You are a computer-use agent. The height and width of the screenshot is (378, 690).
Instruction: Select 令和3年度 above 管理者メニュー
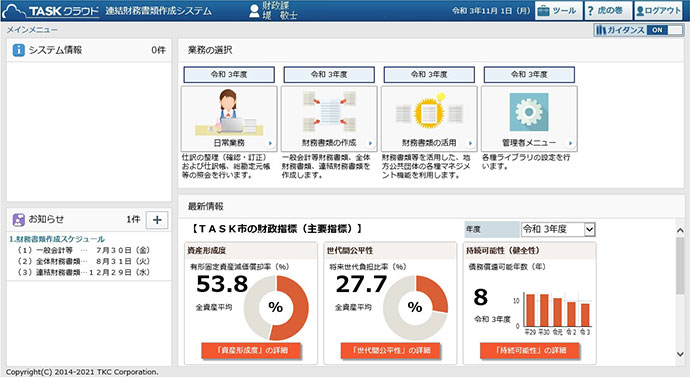[x=529, y=74]
